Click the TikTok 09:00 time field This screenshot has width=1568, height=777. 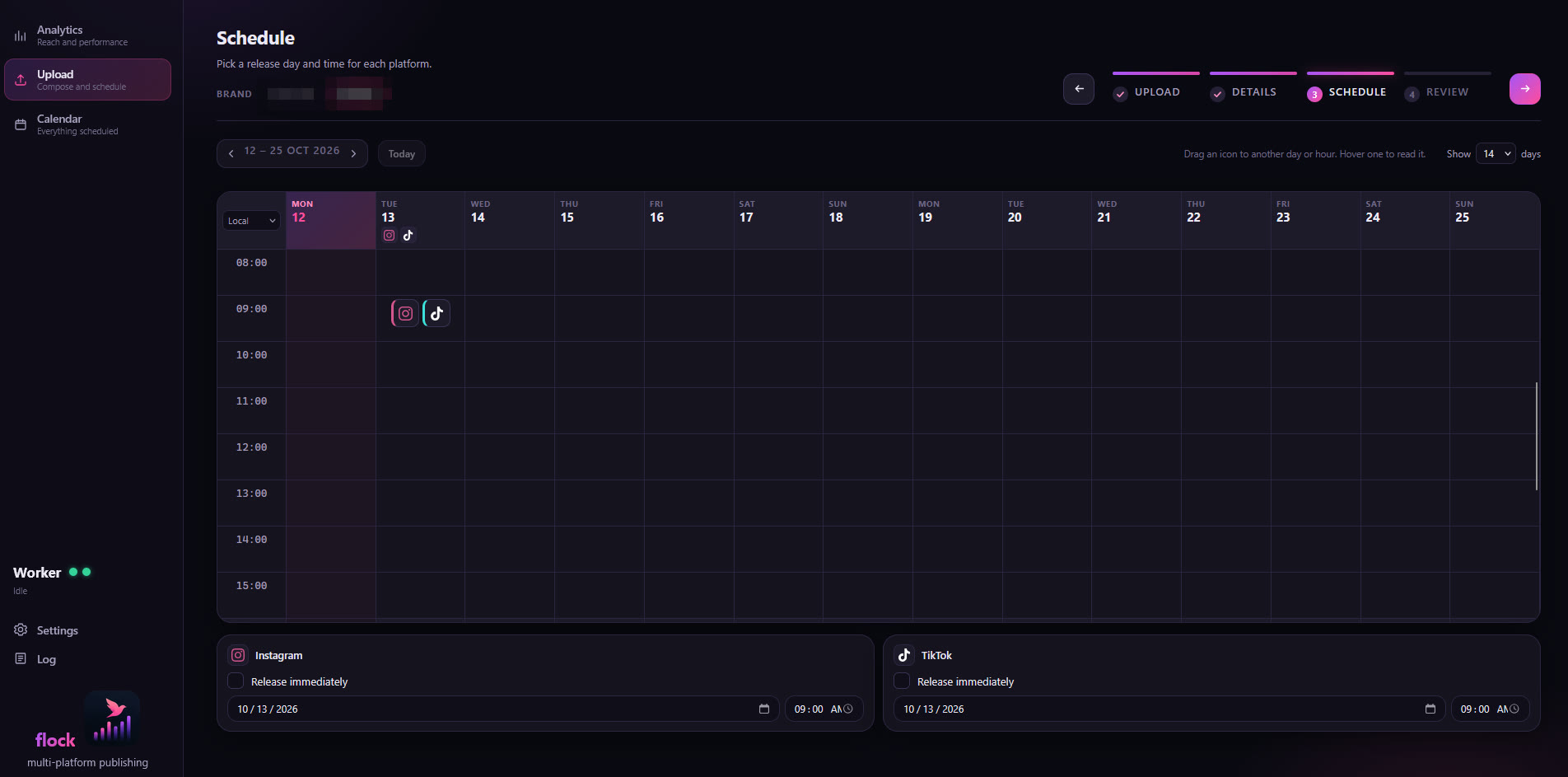click(1491, 709)
